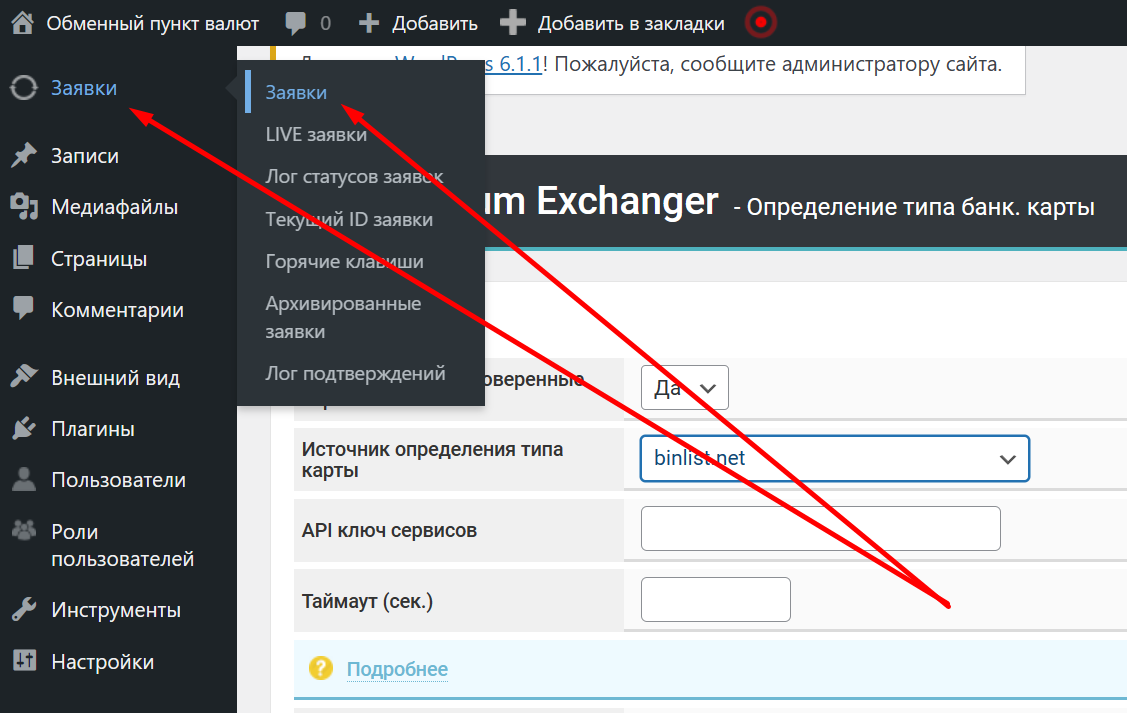Click the Плагины plug icon
The image size is (1127, 713).
pos(23,429)
